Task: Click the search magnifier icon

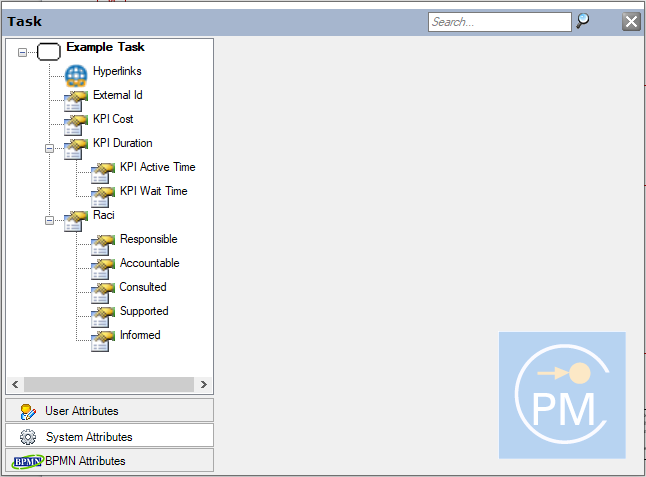Action: [583, 21]
